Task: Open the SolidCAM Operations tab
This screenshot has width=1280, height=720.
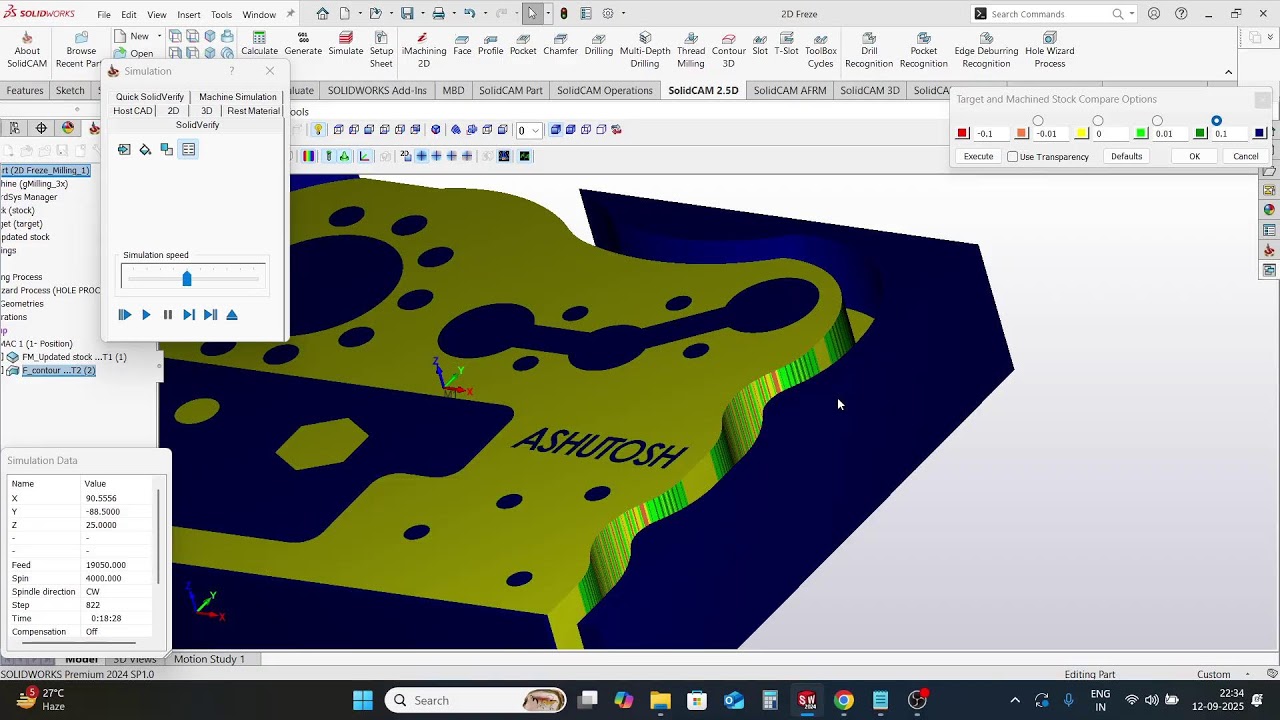Action: (604, 90)
